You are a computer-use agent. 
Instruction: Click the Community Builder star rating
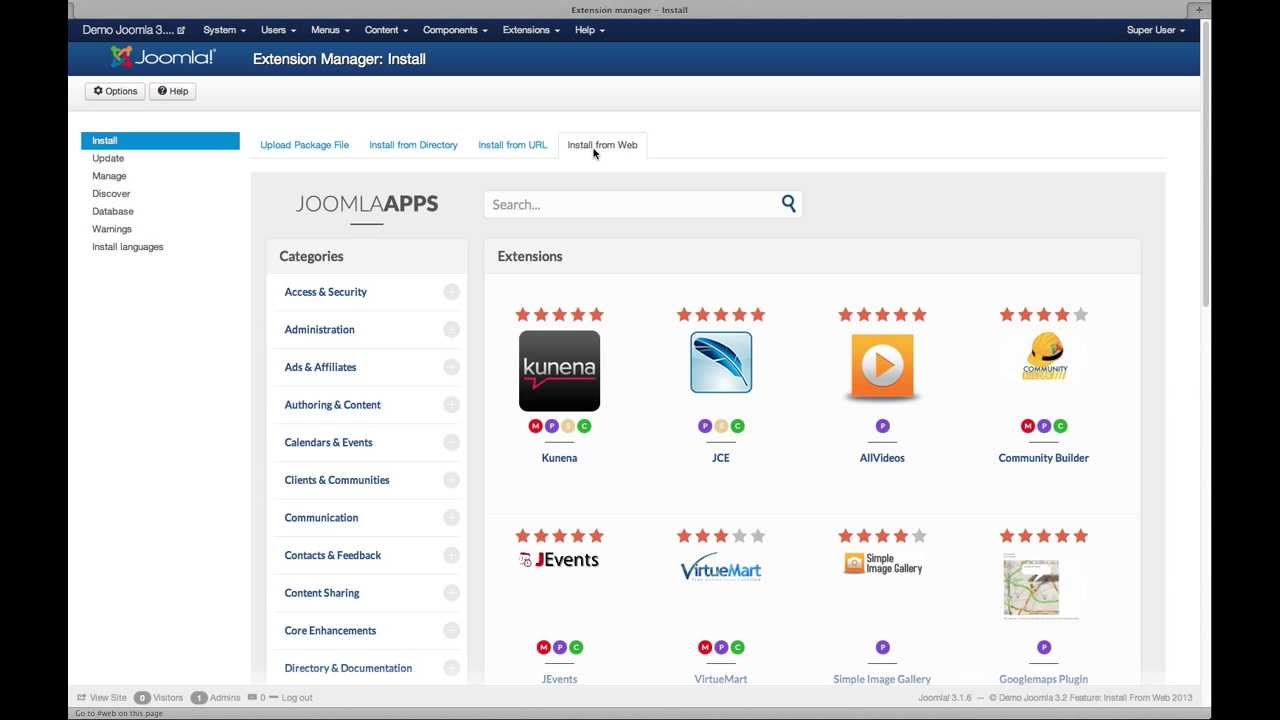1044,315
